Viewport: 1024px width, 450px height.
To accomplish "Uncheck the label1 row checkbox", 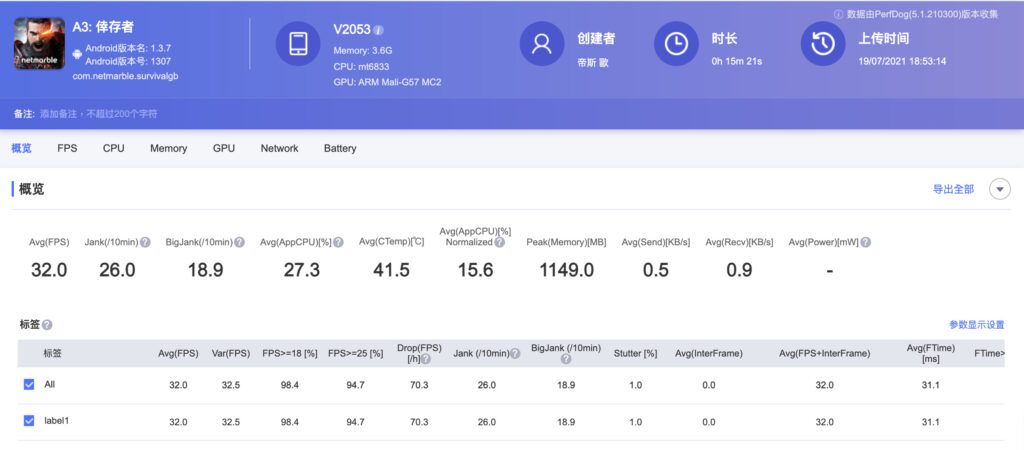I will [x=29, y=421].
